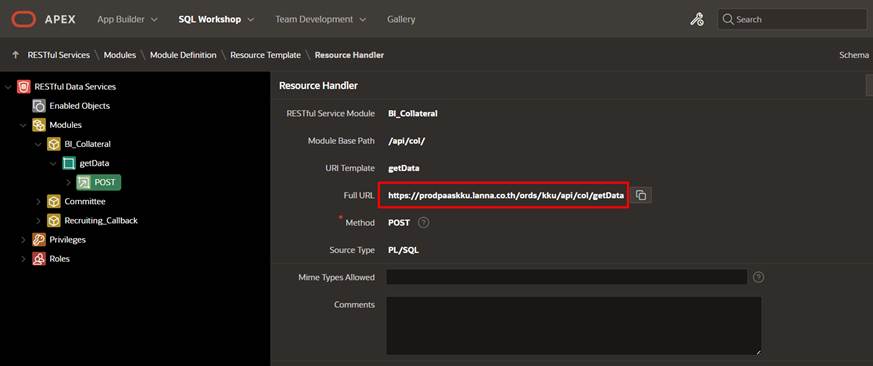
Task: Open the administration tools wrench icon
Action: 697,19
